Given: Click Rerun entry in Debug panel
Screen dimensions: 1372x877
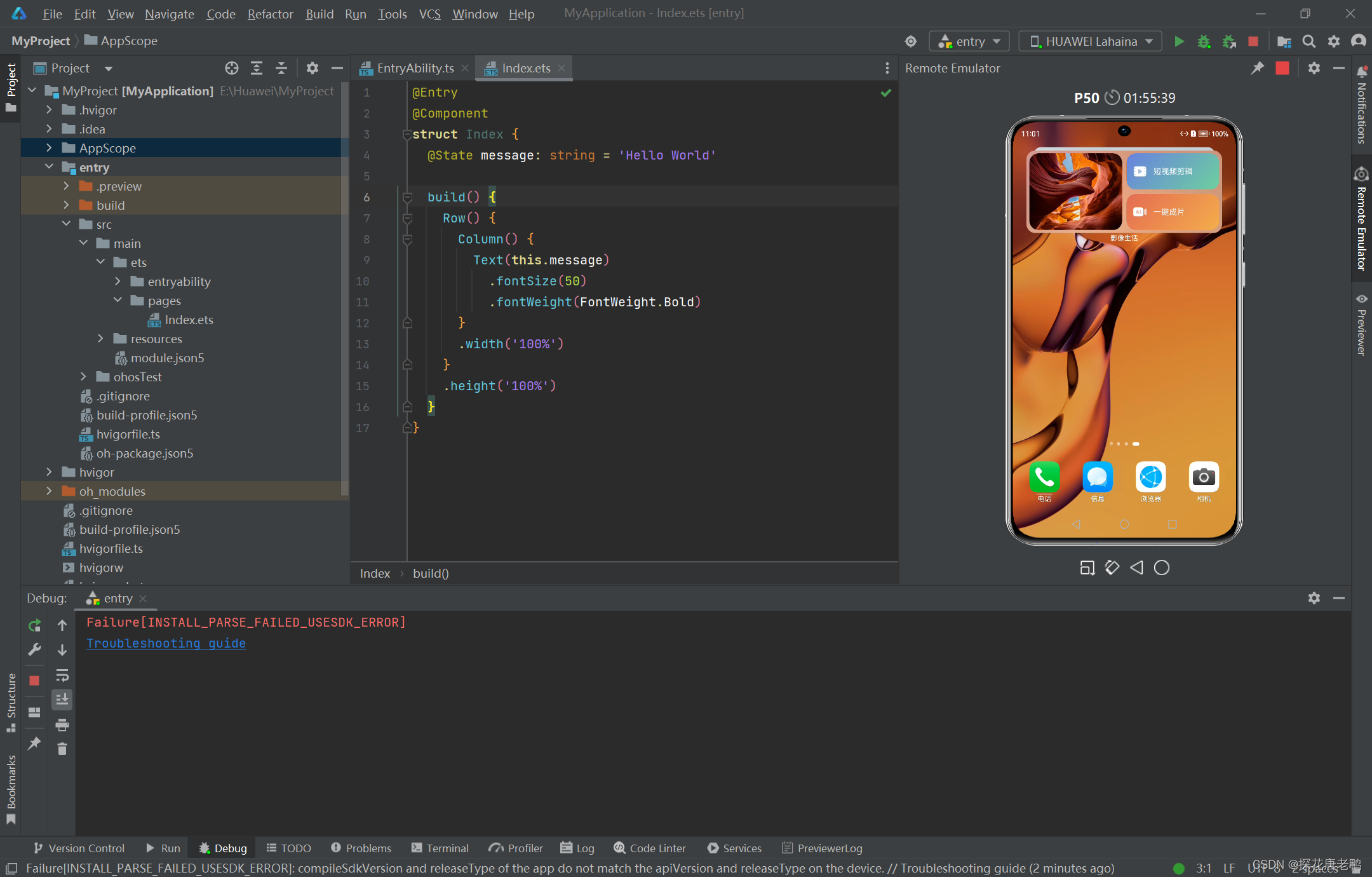Looking at the screenshot, I should 34,625.
